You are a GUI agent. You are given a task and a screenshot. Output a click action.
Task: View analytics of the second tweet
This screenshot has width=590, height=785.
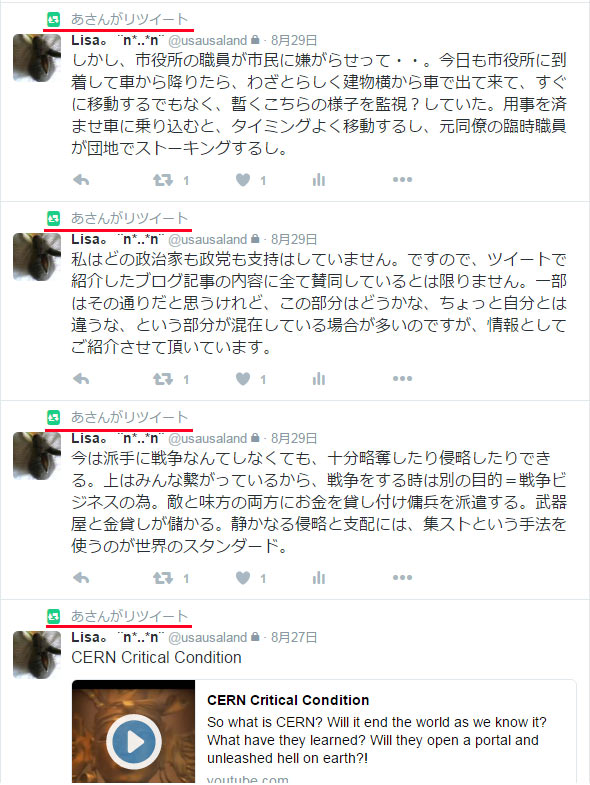coord(319,378)
